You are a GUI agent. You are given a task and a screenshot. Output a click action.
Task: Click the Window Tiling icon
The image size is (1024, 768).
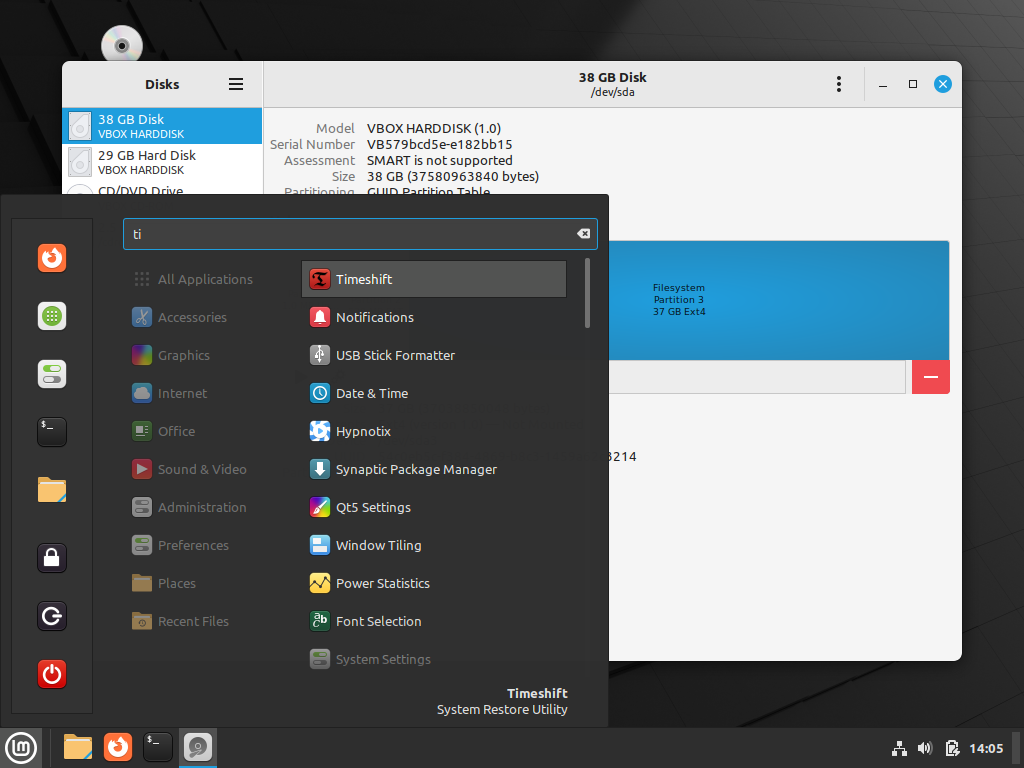coord(319,545)
